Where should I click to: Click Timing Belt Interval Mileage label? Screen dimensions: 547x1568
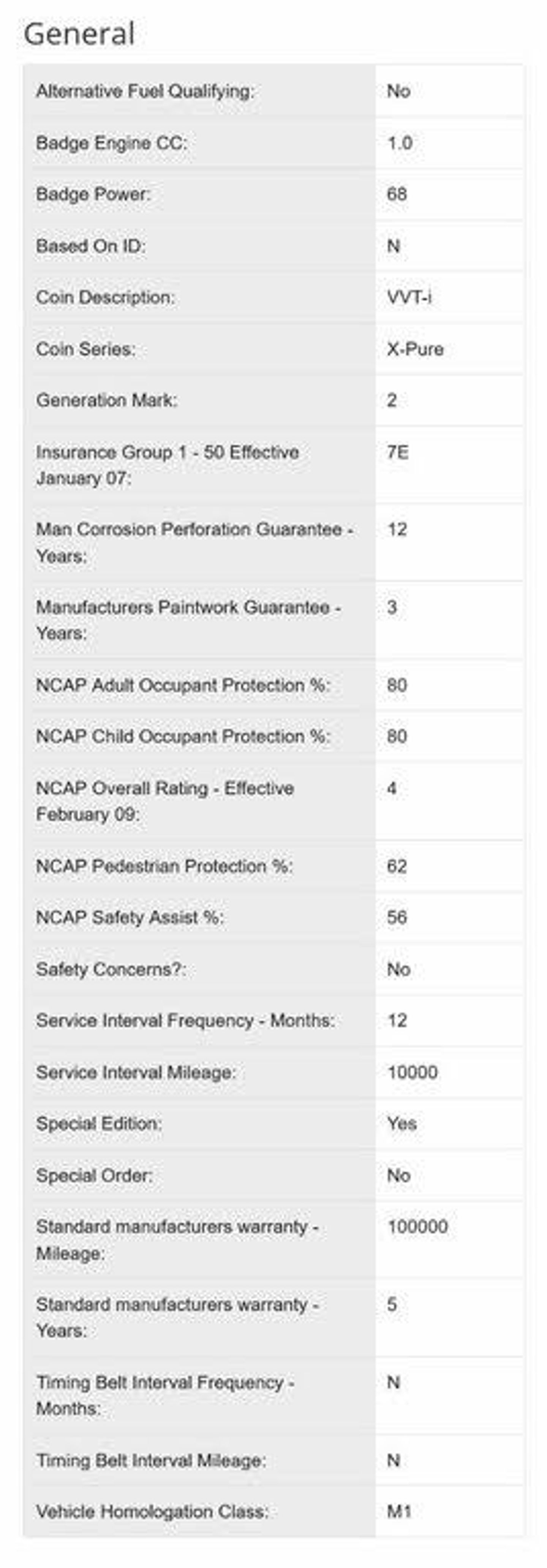151,1460
